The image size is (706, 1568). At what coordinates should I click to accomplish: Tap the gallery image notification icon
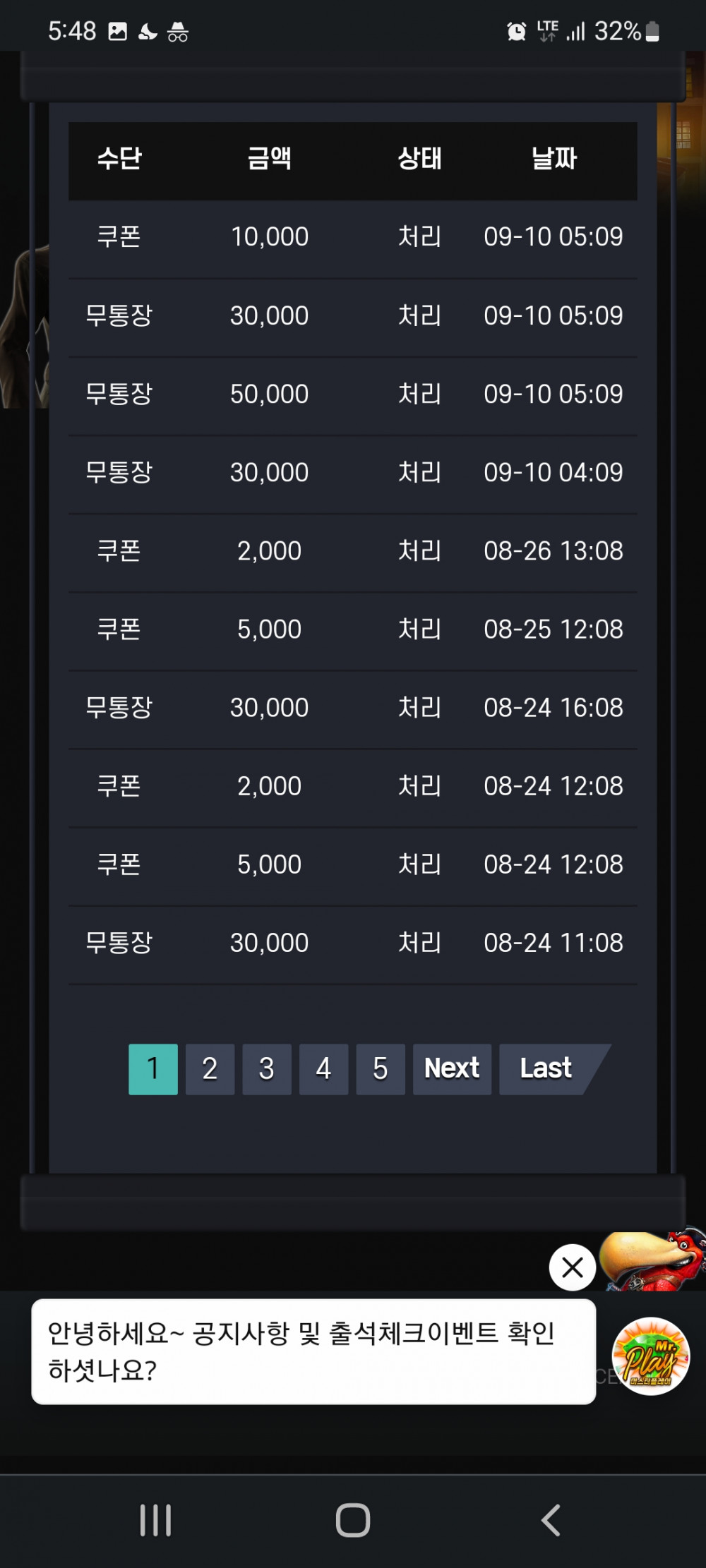pyautogui.click(x=118, y=31)
